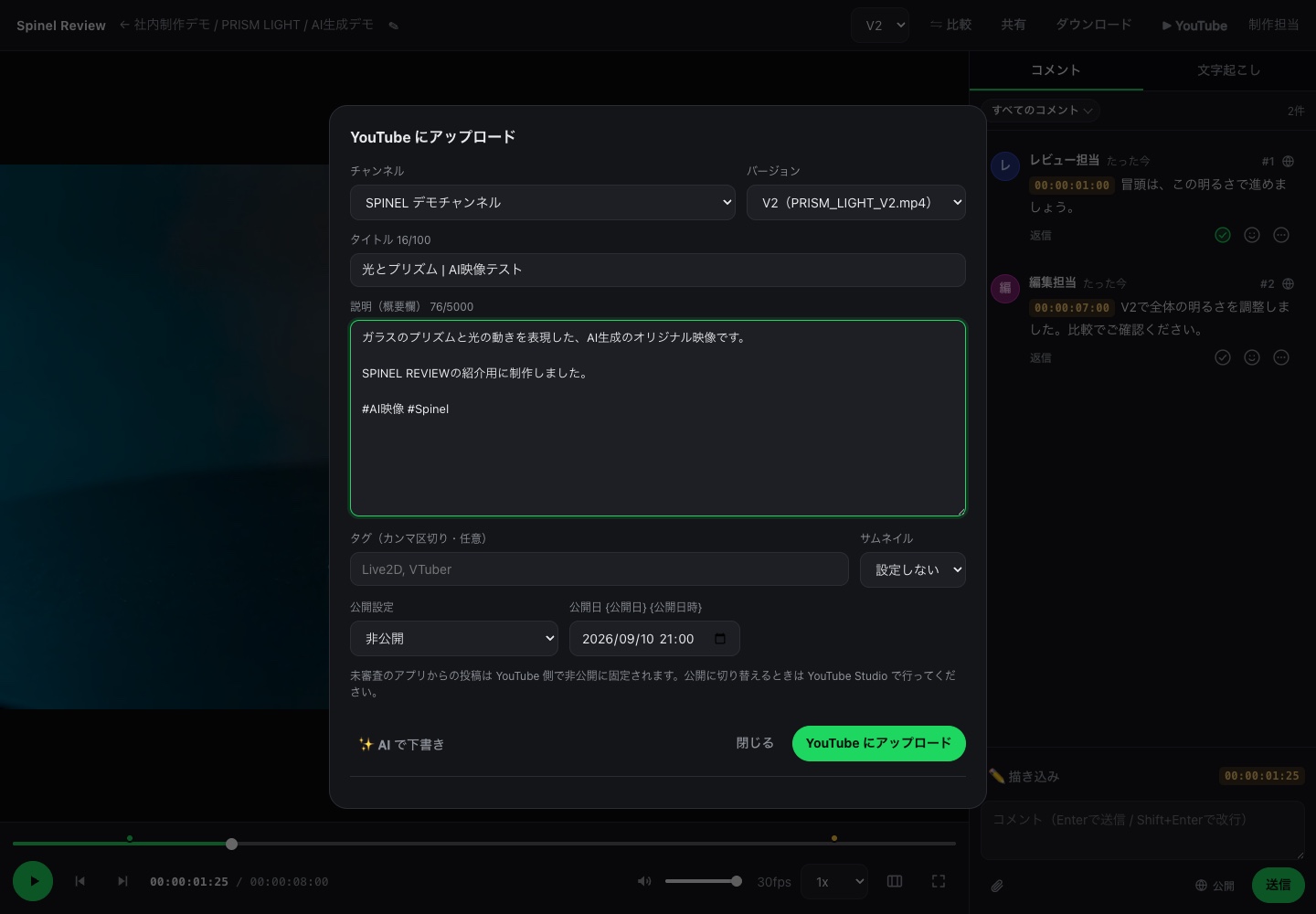This screenshot has width=1316, height=914.
Task: Click the 00:00:07:00 timecode in comment #2
Action: pyautogui.click(x=1072, y=308)
